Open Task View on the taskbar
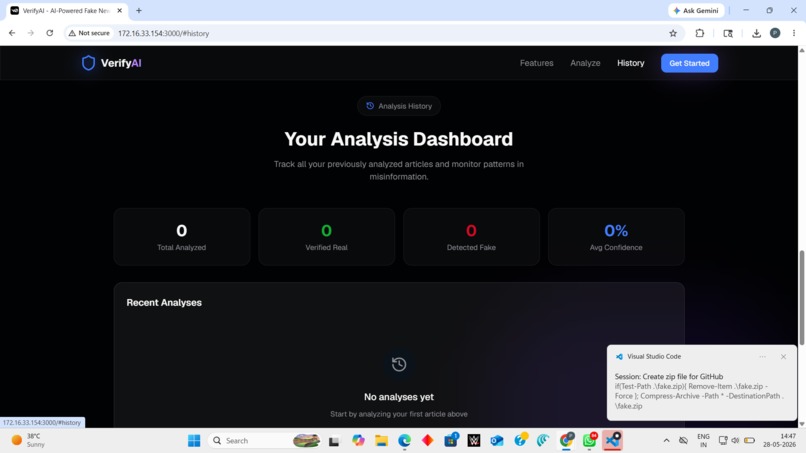This screenshot has height=453, width=806. tap(334, 441)
